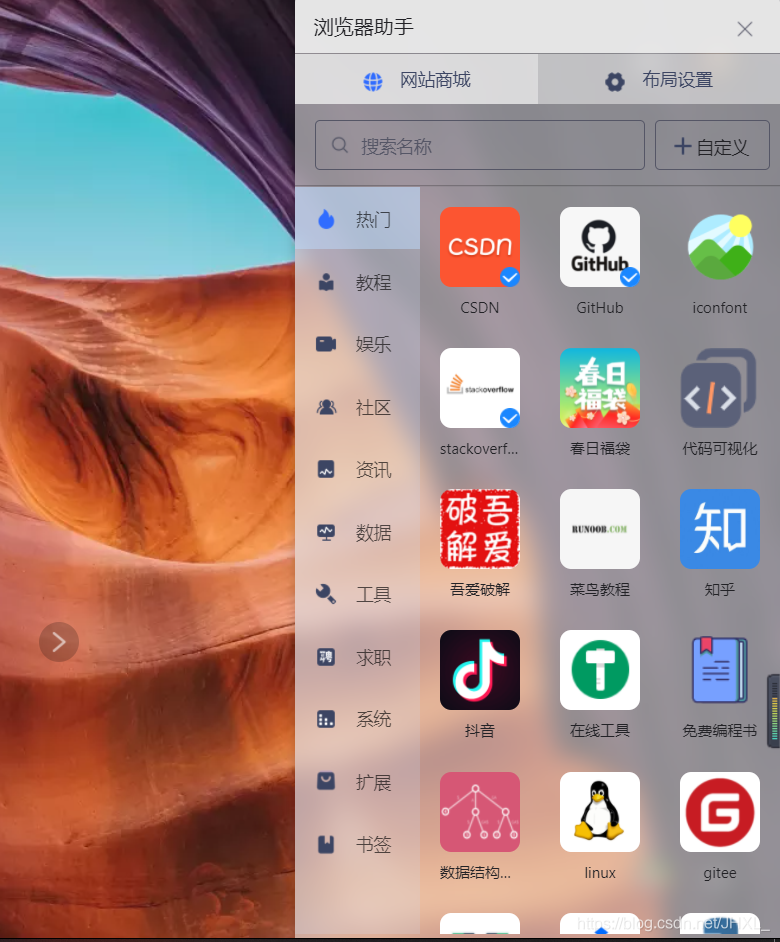Viewport: 780px width, 942px height.
Task: Click the 浏览器助手 title text
Action: tap(364, 27)
